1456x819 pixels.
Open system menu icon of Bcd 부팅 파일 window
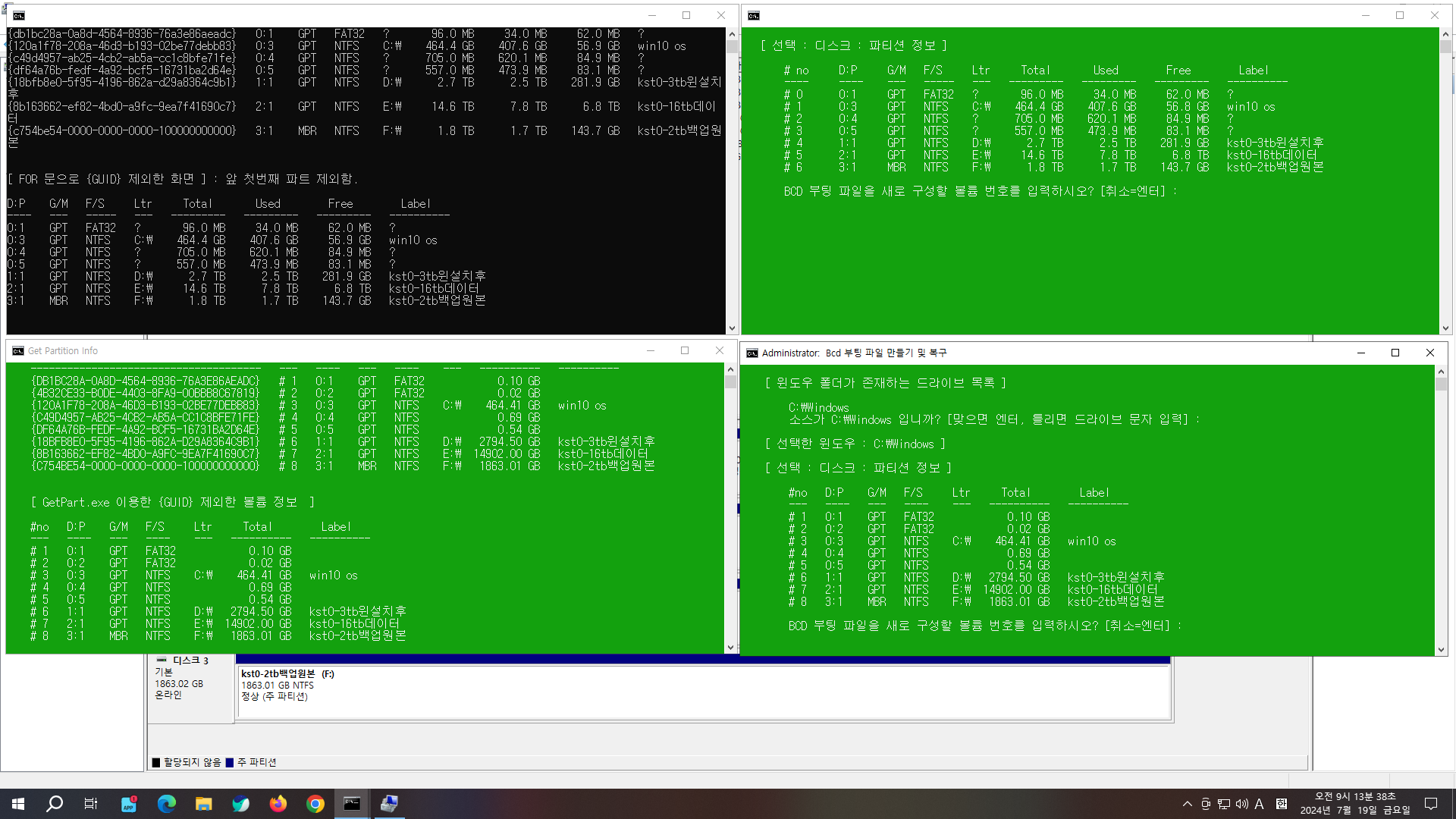[752, 353]
